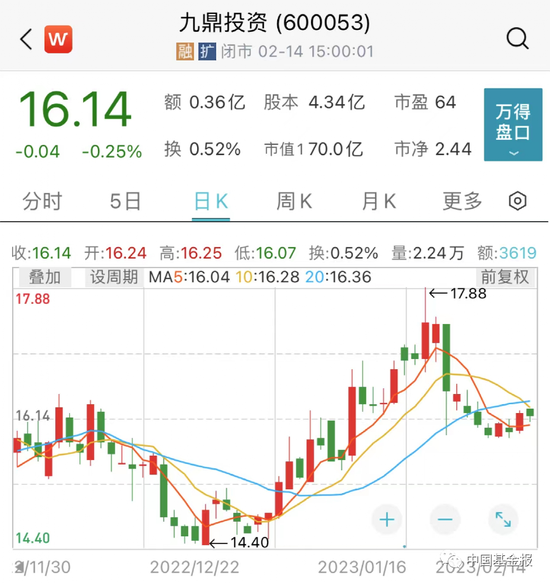Tap the 量:2.24万 volume value

428,253
